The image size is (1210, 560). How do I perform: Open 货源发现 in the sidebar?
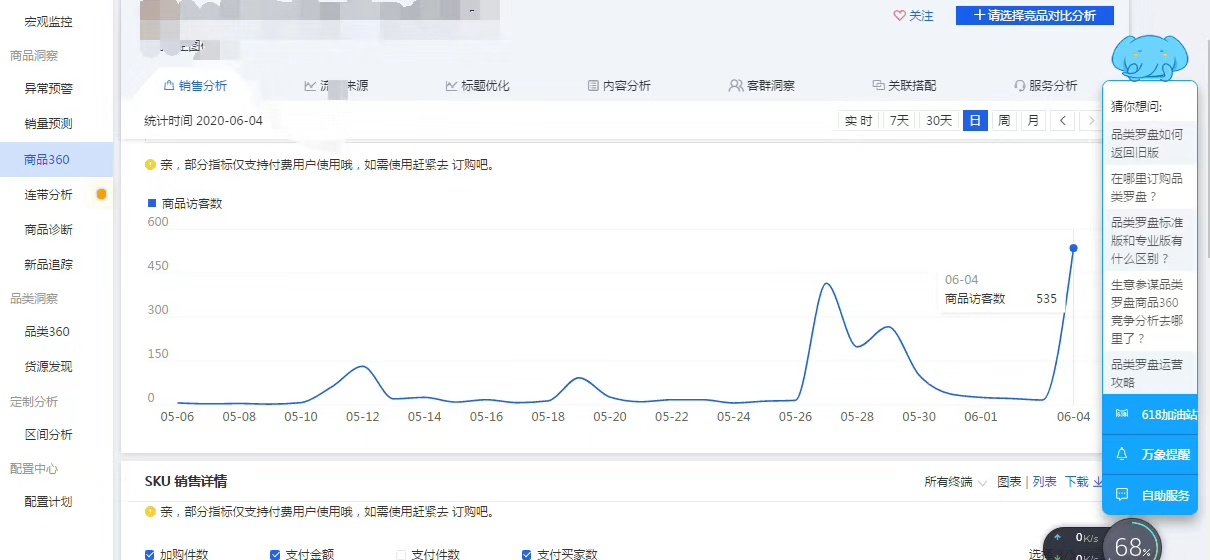[49, 367]
